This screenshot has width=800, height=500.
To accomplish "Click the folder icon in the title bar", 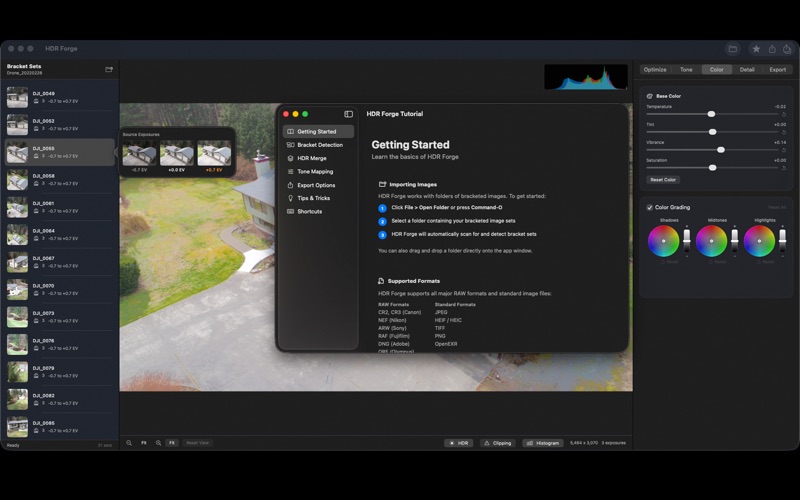I will [733, 49].
